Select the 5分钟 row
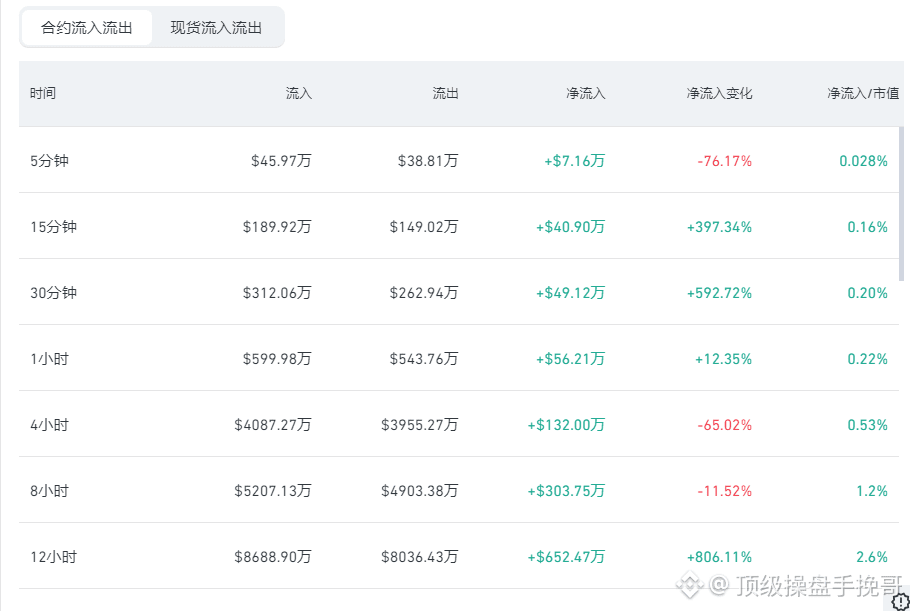 coord(459,160)
